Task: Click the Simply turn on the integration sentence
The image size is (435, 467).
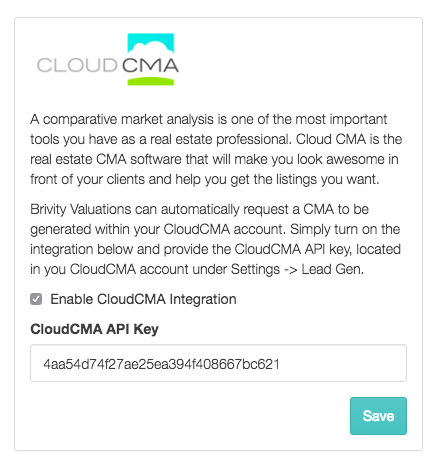Action: [x=215, y=249]
